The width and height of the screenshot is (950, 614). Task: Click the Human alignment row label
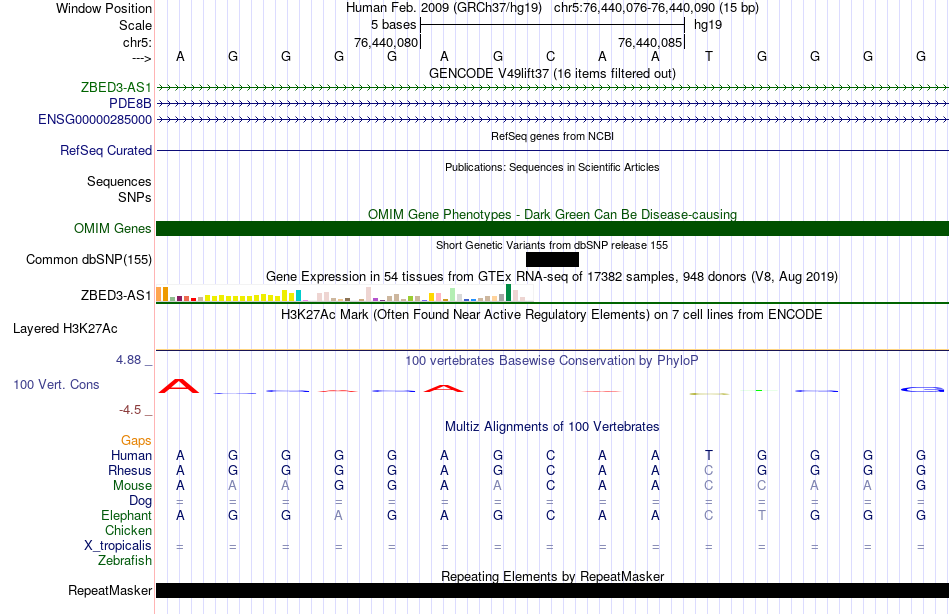131,455
